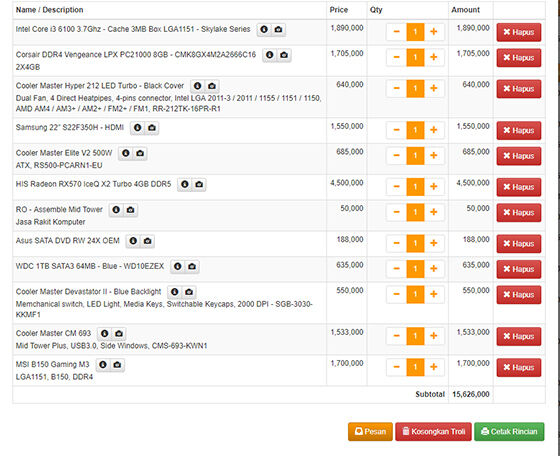The height and width of the screenshot is (456, 560).
Task: Decrease quantity of RO - Assemble Mid Tower
Action: point(396,212)
